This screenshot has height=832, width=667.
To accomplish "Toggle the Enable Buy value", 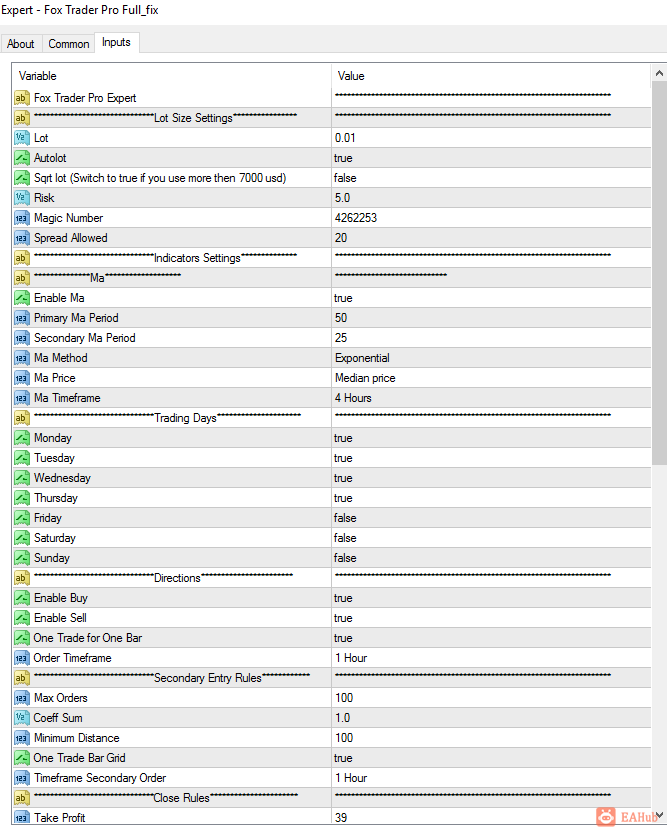I will tap(491, 598).
